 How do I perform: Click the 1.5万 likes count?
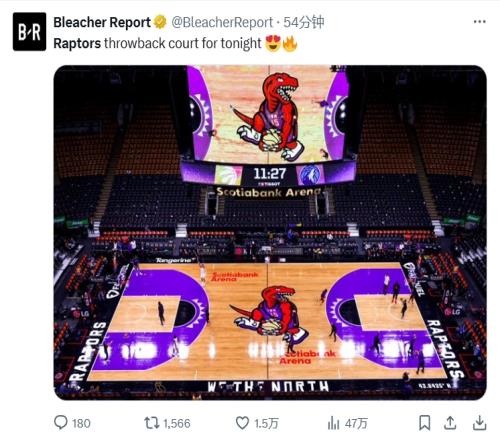pyautogui.click(x=266, y=424)
